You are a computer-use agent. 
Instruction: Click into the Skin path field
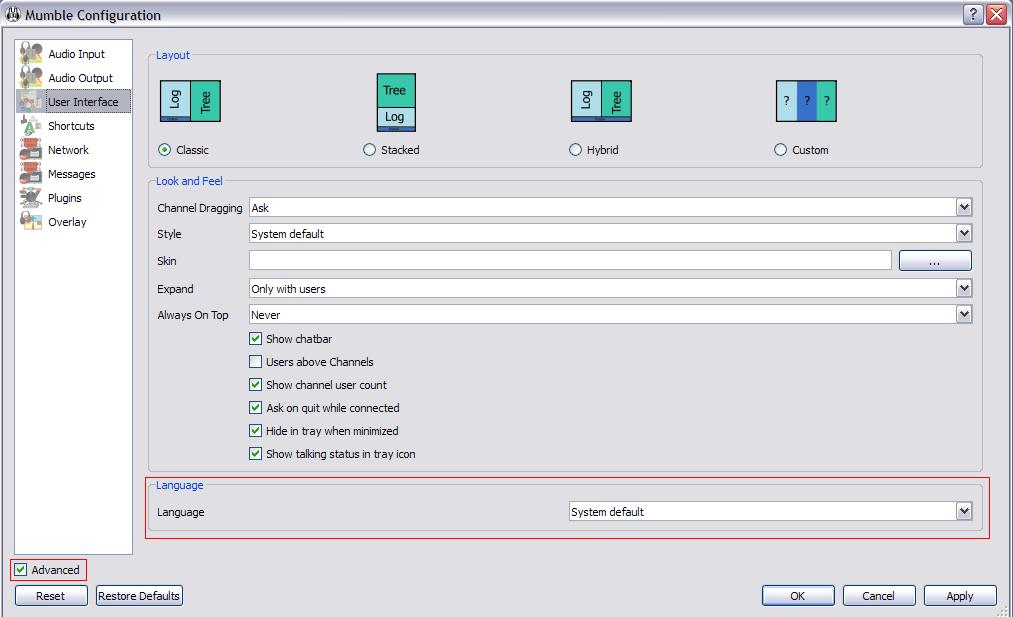569,261
